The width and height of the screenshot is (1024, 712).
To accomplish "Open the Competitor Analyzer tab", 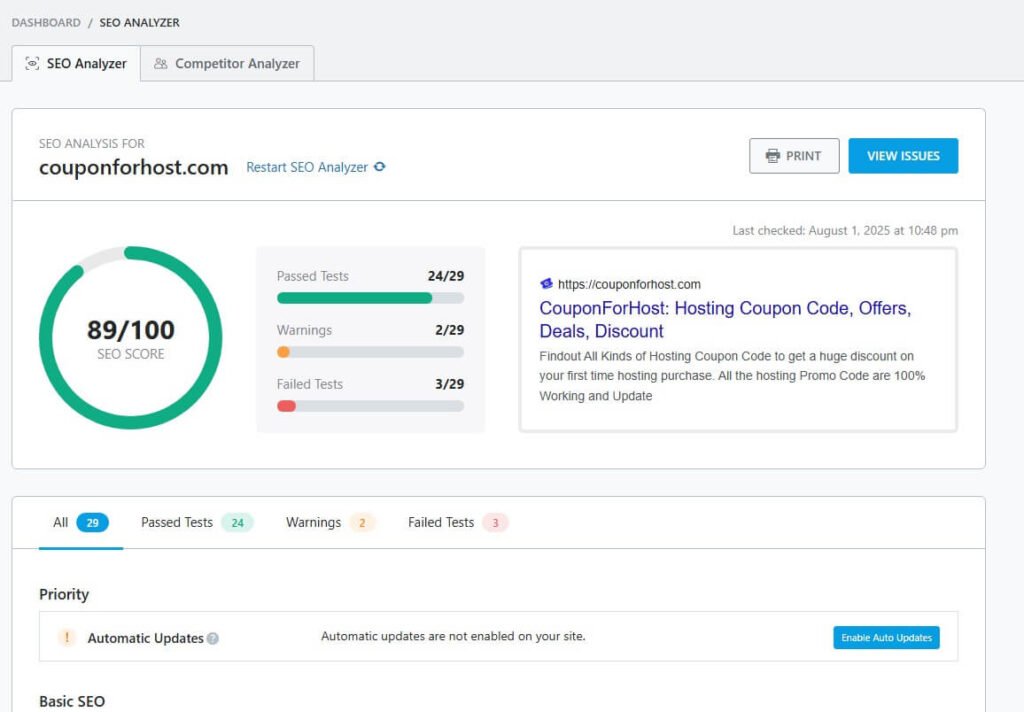I will (x=227, y=63).
